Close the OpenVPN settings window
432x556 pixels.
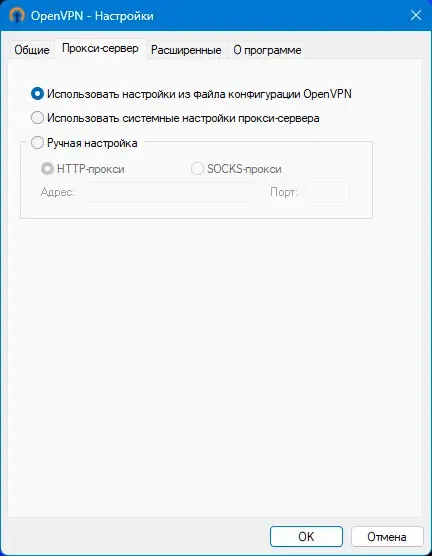point(416,15)
